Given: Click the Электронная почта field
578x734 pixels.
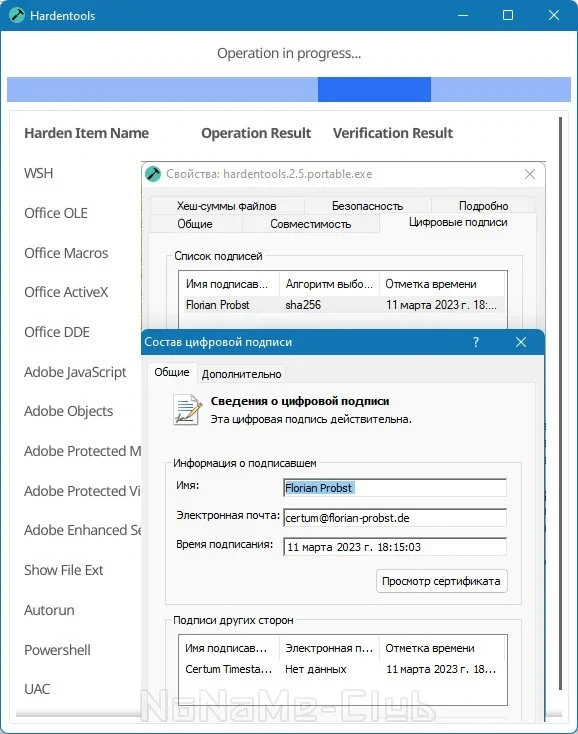Looking at the screenshot, I should coord(395,518).
